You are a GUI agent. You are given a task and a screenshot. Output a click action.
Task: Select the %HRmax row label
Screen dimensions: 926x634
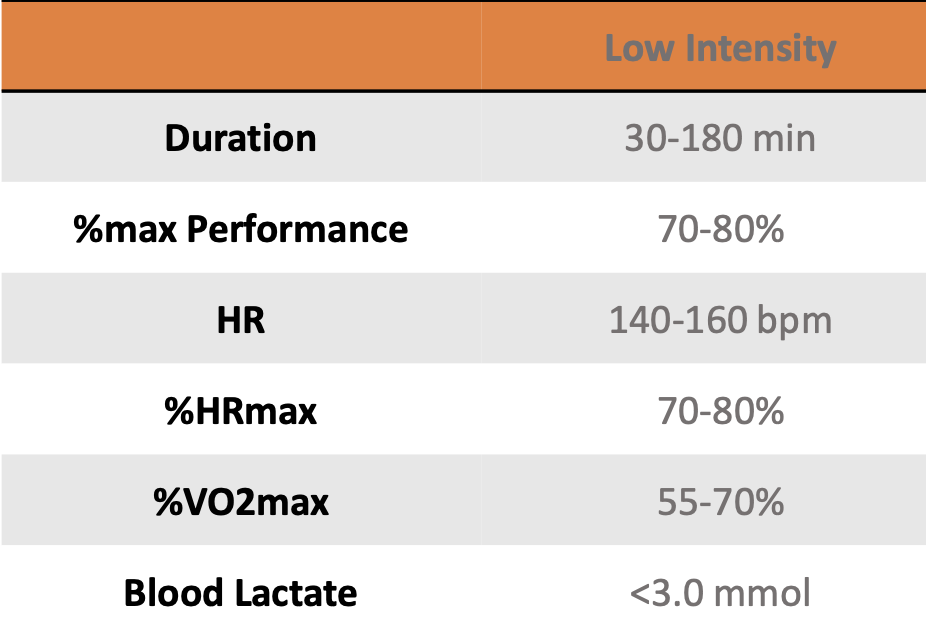point(240,411)
